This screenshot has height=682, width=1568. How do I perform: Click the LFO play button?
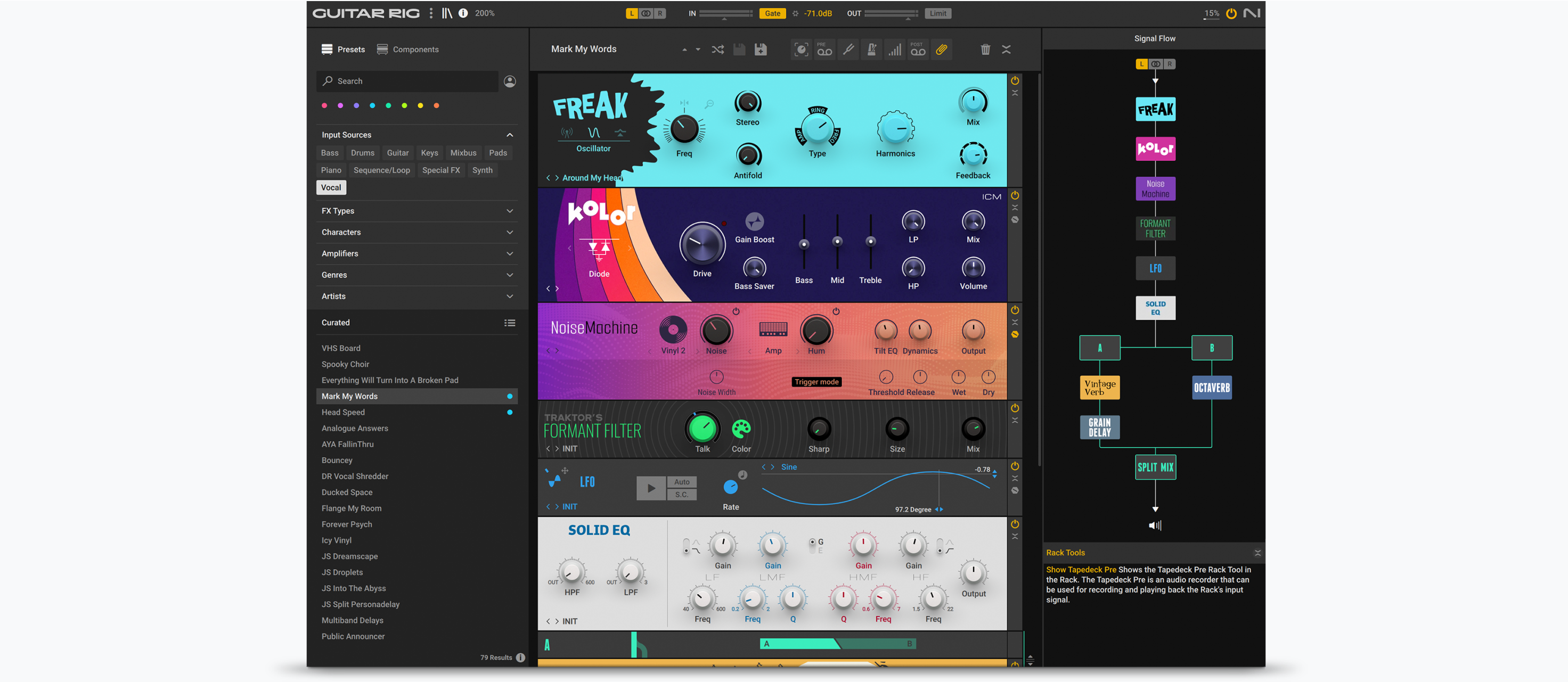click(x=651, y=488)
